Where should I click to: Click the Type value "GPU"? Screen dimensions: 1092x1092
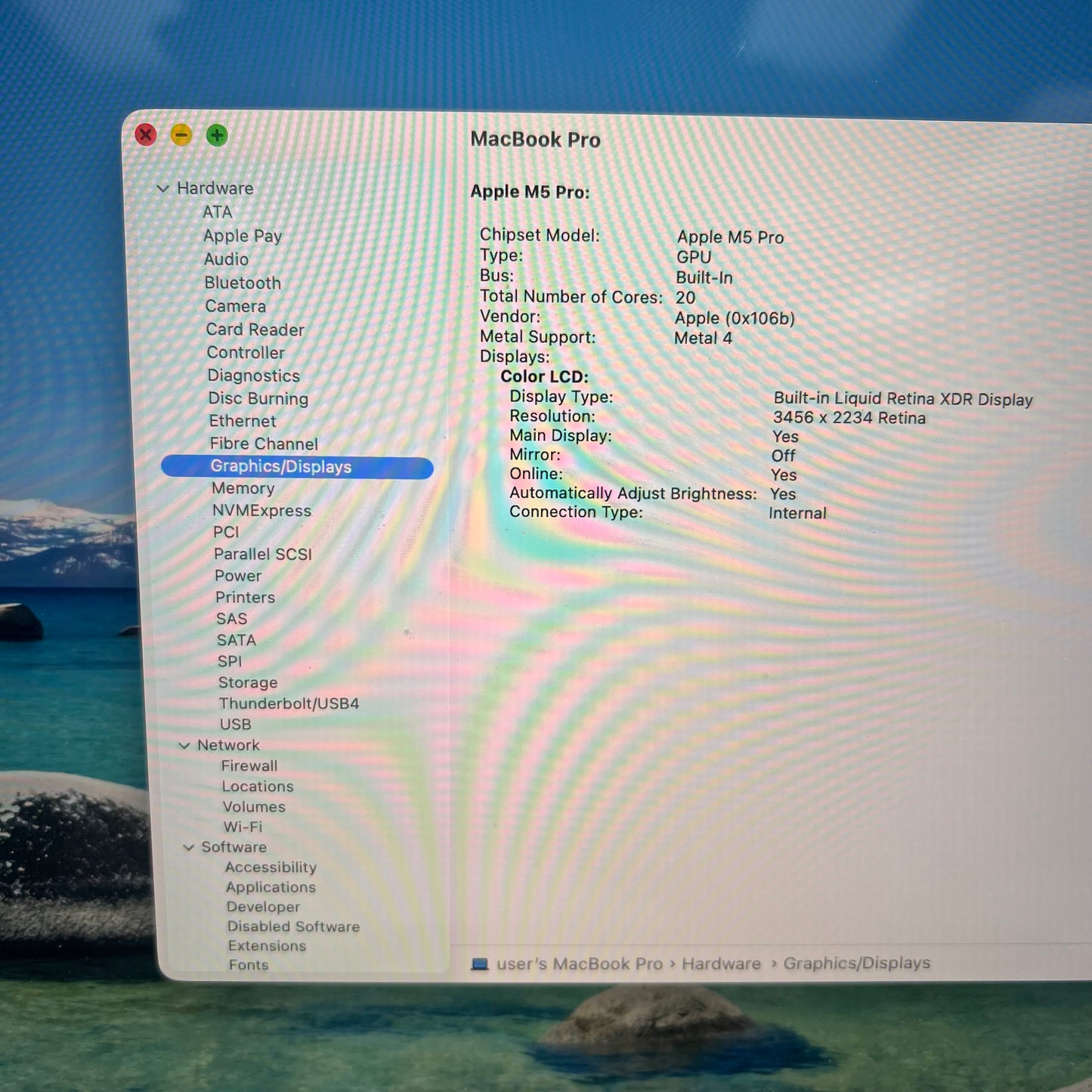[694, 257]
